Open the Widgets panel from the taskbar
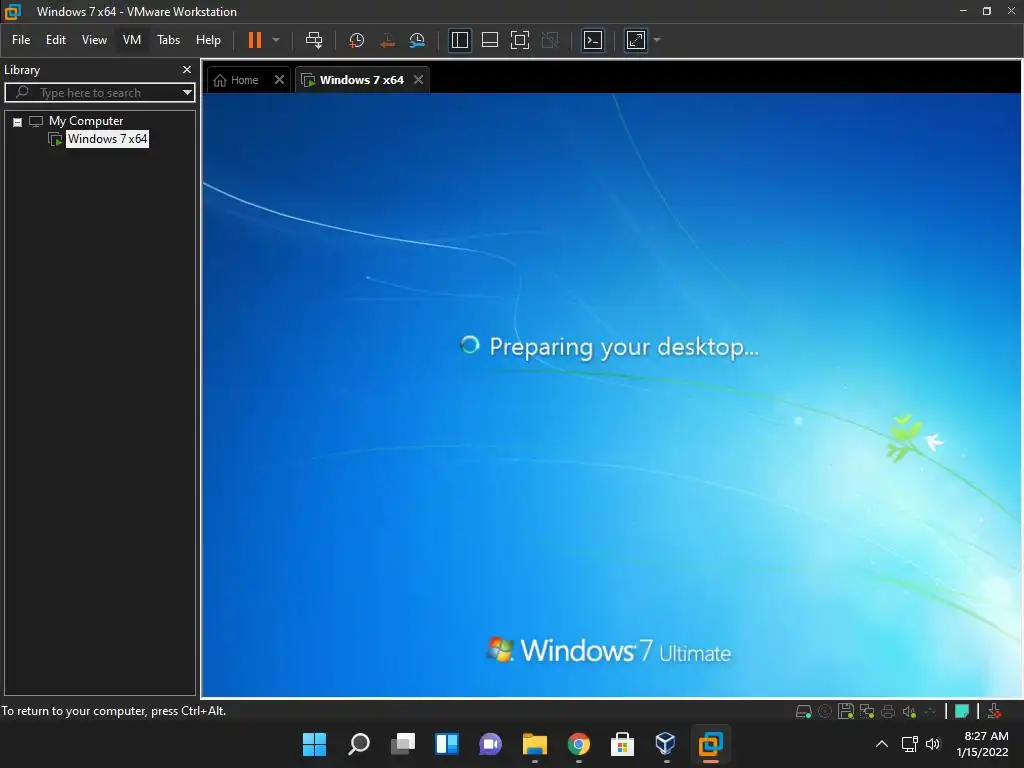The width and height of the screenshot is (1024, 768). pos(447,744)
